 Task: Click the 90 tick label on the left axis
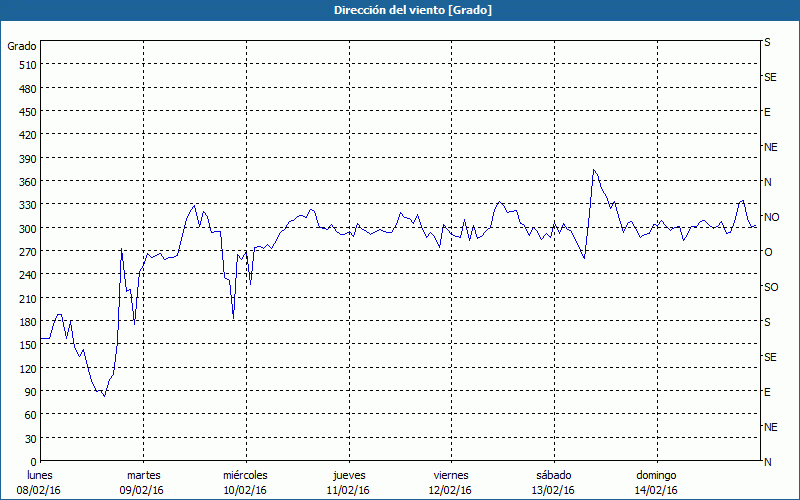pos(30,392)
